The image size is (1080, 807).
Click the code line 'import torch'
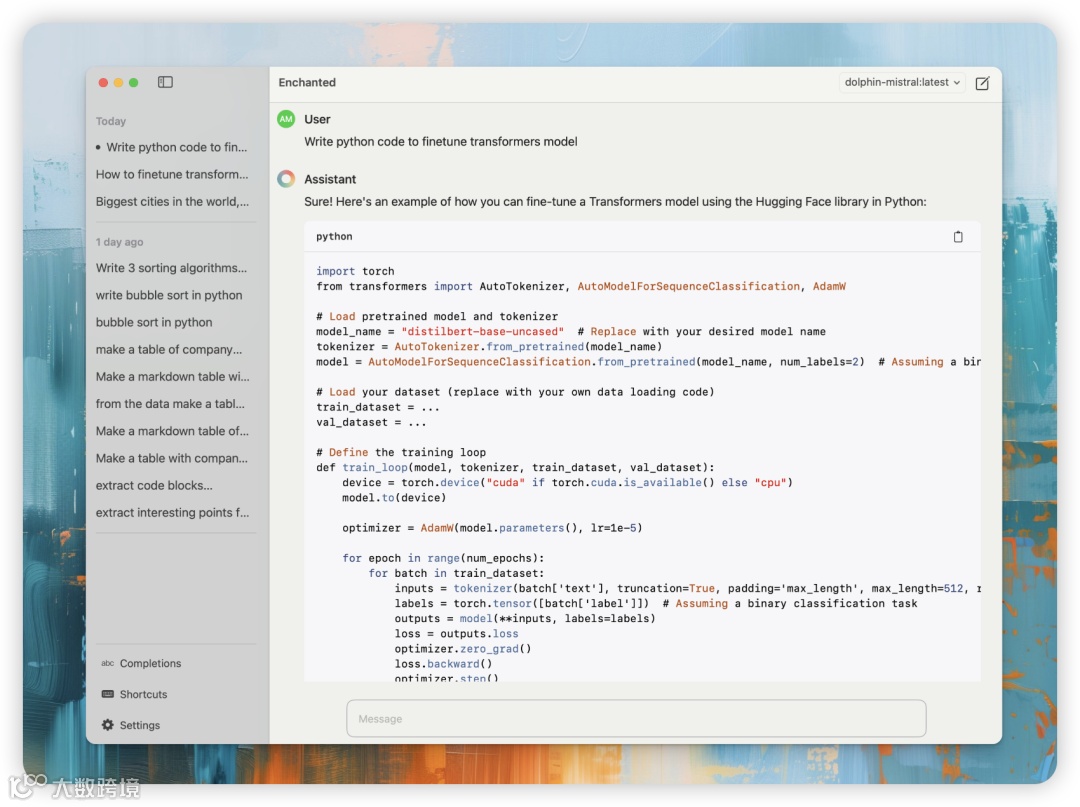click(x=355, y=271)
